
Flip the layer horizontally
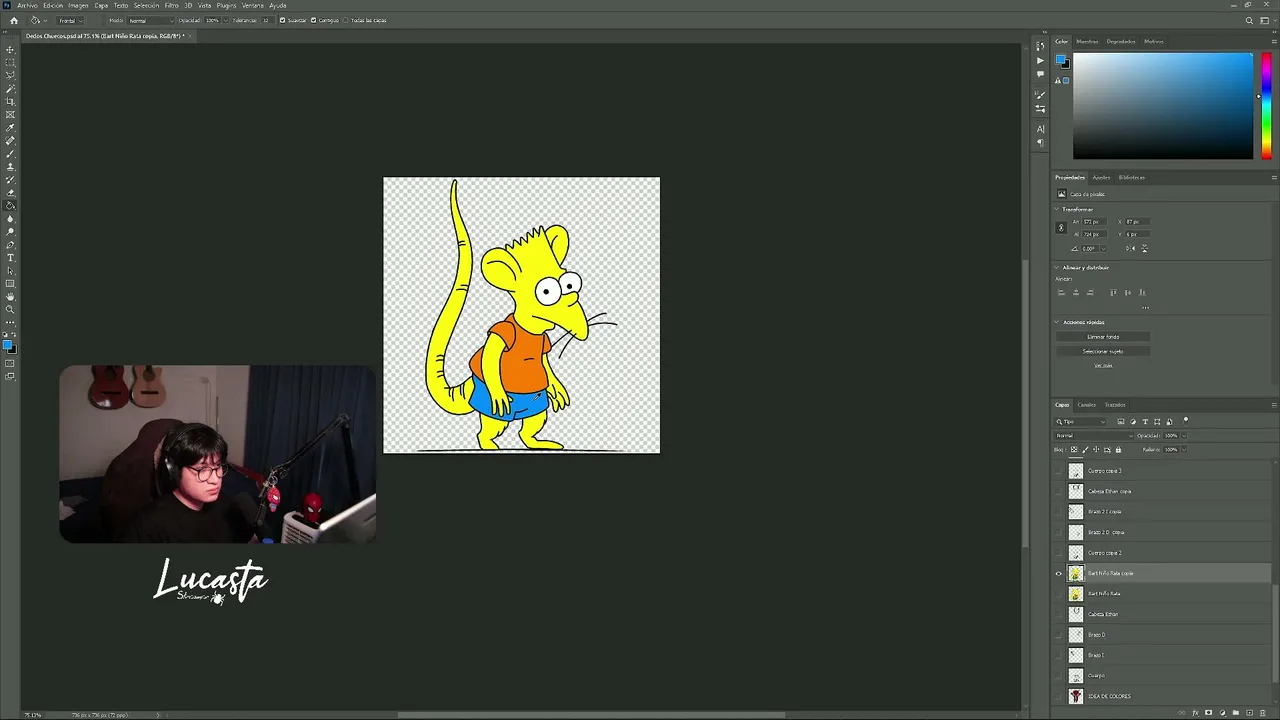pyautogui.click(x=1130, y=248)
